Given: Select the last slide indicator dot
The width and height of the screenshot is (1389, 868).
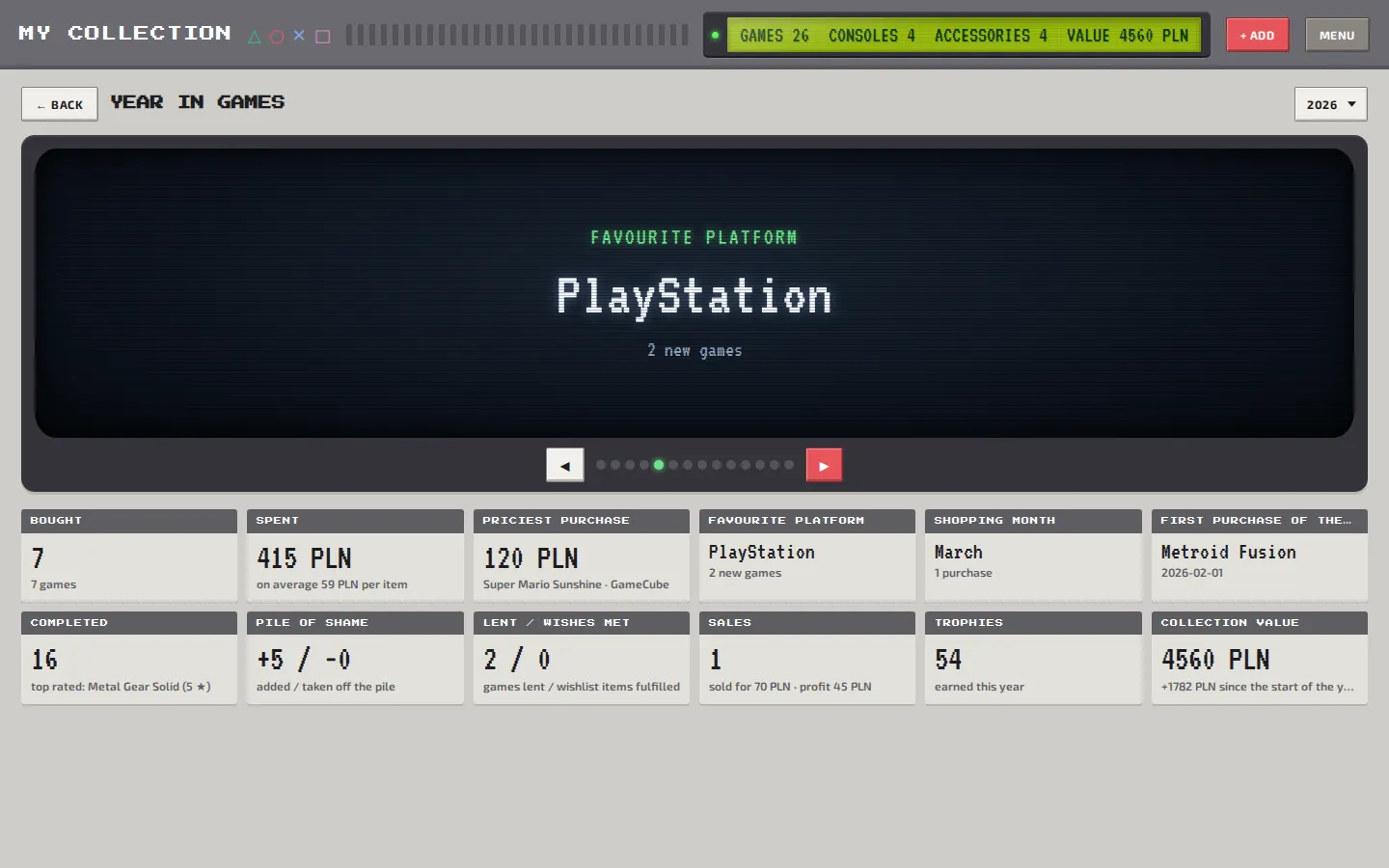Looking at the screenshot, I should tap(789, 465).
